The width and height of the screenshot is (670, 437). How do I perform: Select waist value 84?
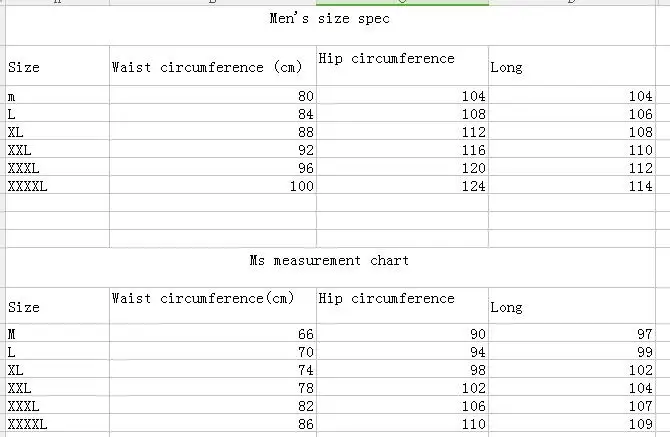coord(213,113)
